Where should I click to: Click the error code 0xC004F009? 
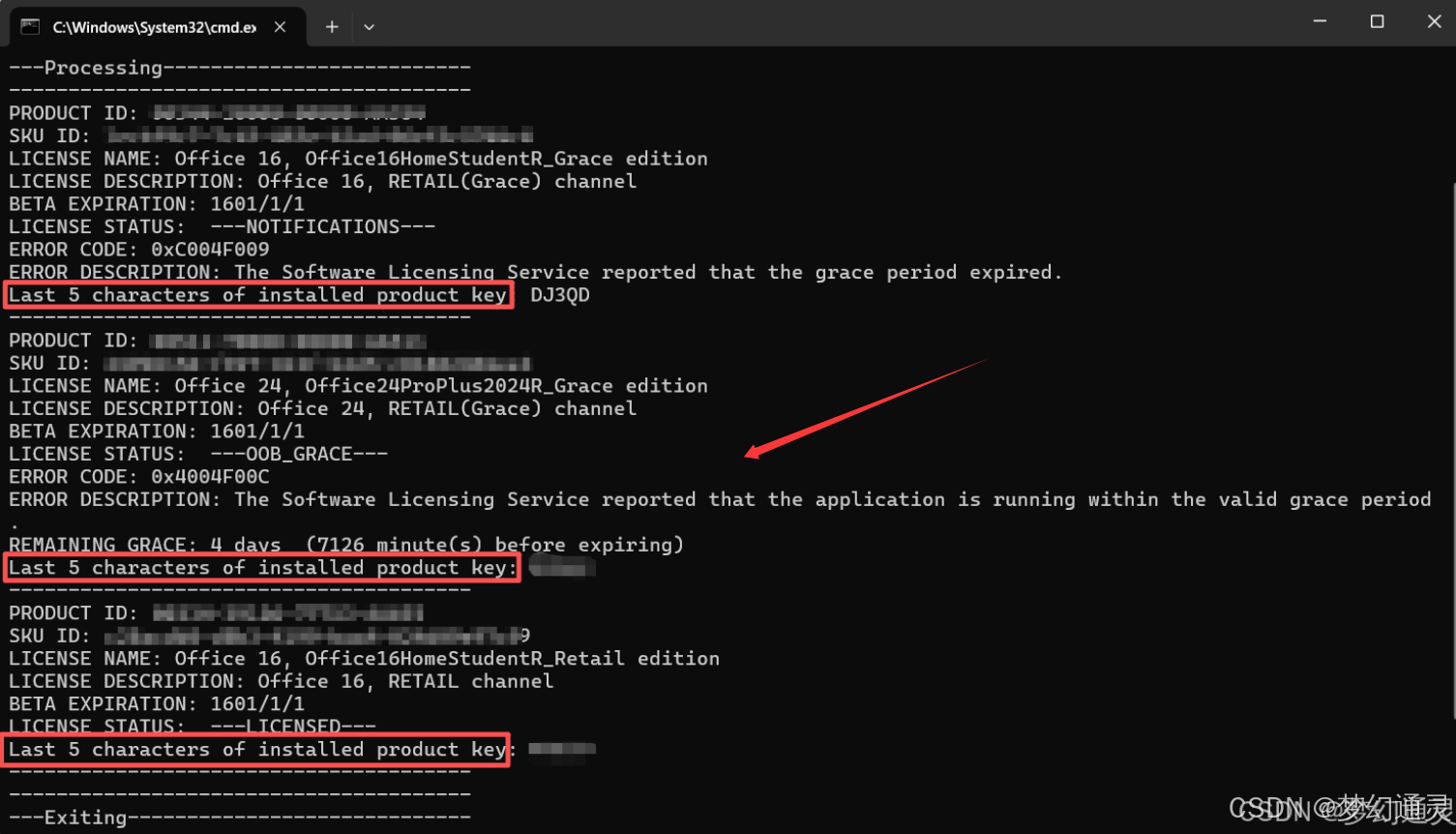point(210,250)
